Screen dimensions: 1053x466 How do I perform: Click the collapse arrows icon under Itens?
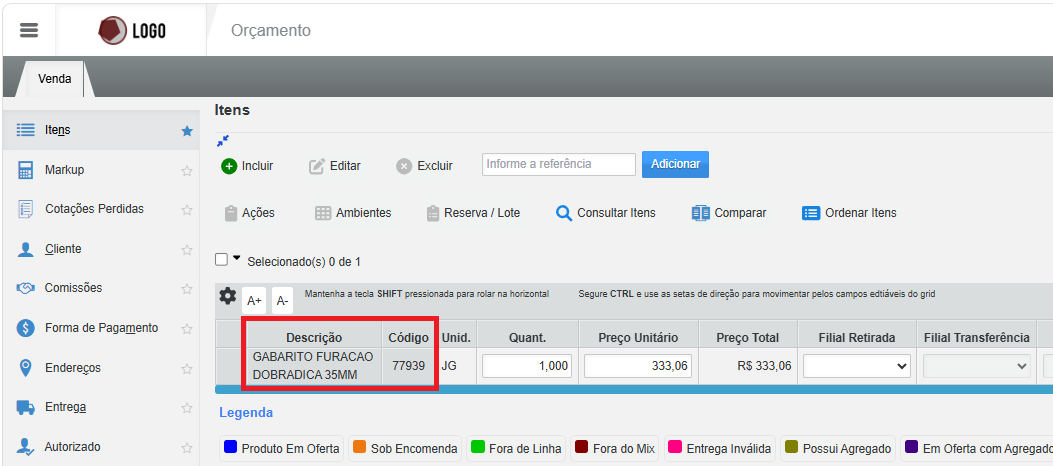click(x=222, y=140)
